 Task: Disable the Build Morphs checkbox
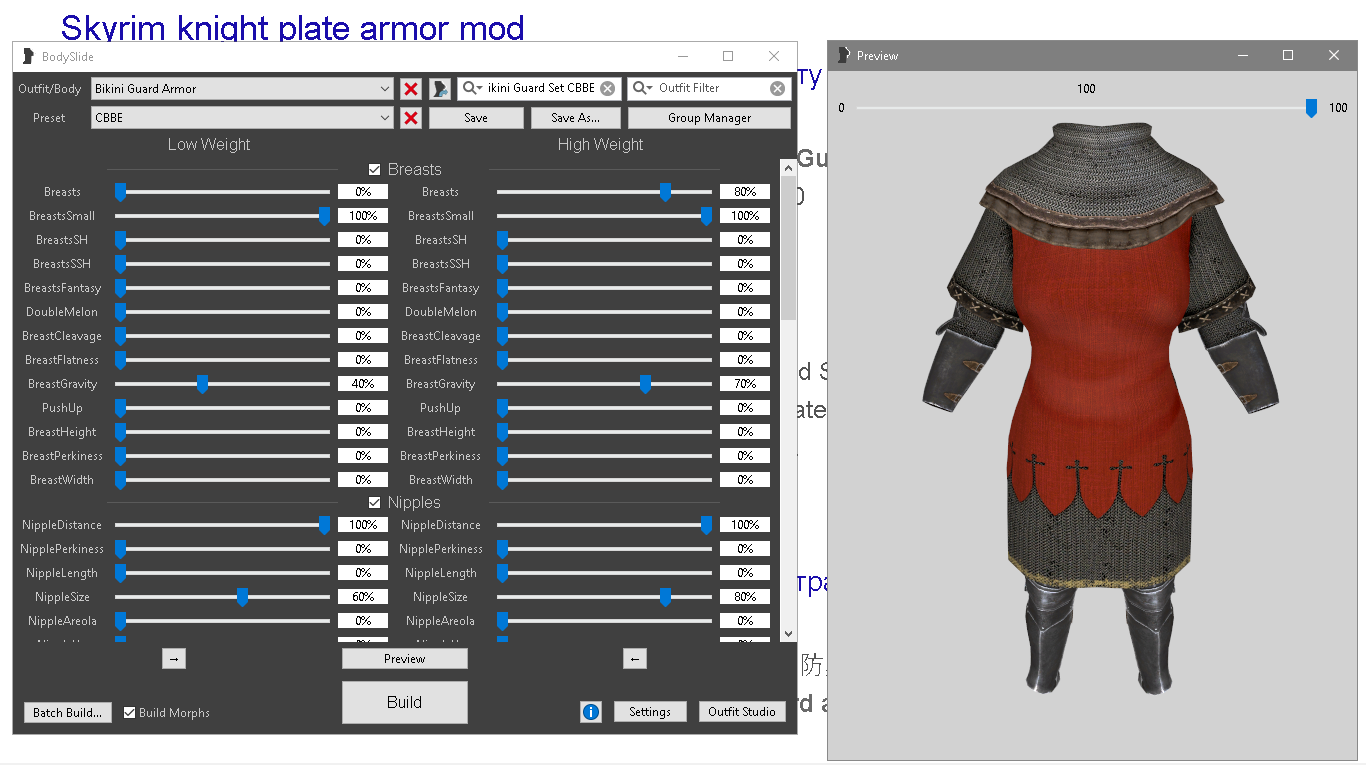click(130, 713)
